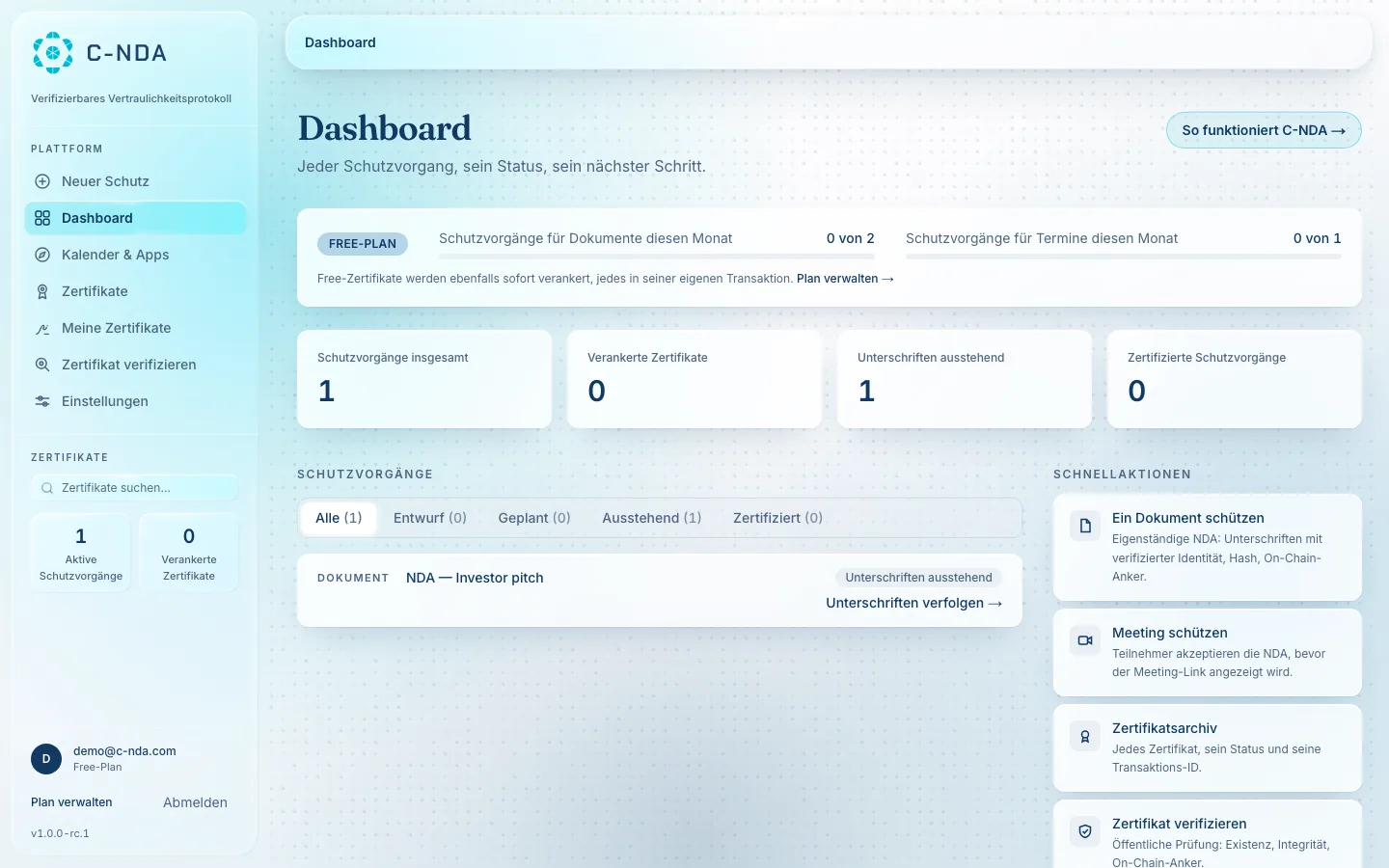
Task: Click the grid icon beside Dashboard
Action: [42, 218]
